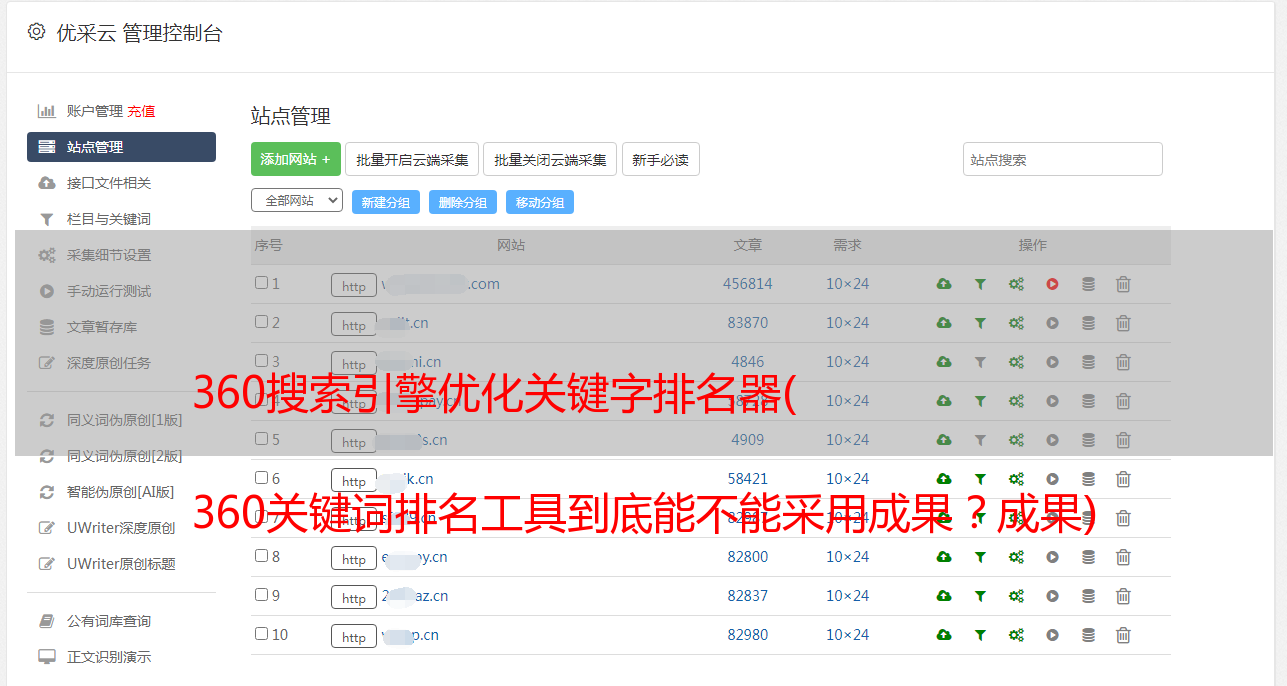This screenshot has height=686, width=1287.
Task: Click 添加网站 + green button
Action: coord(296,159)
